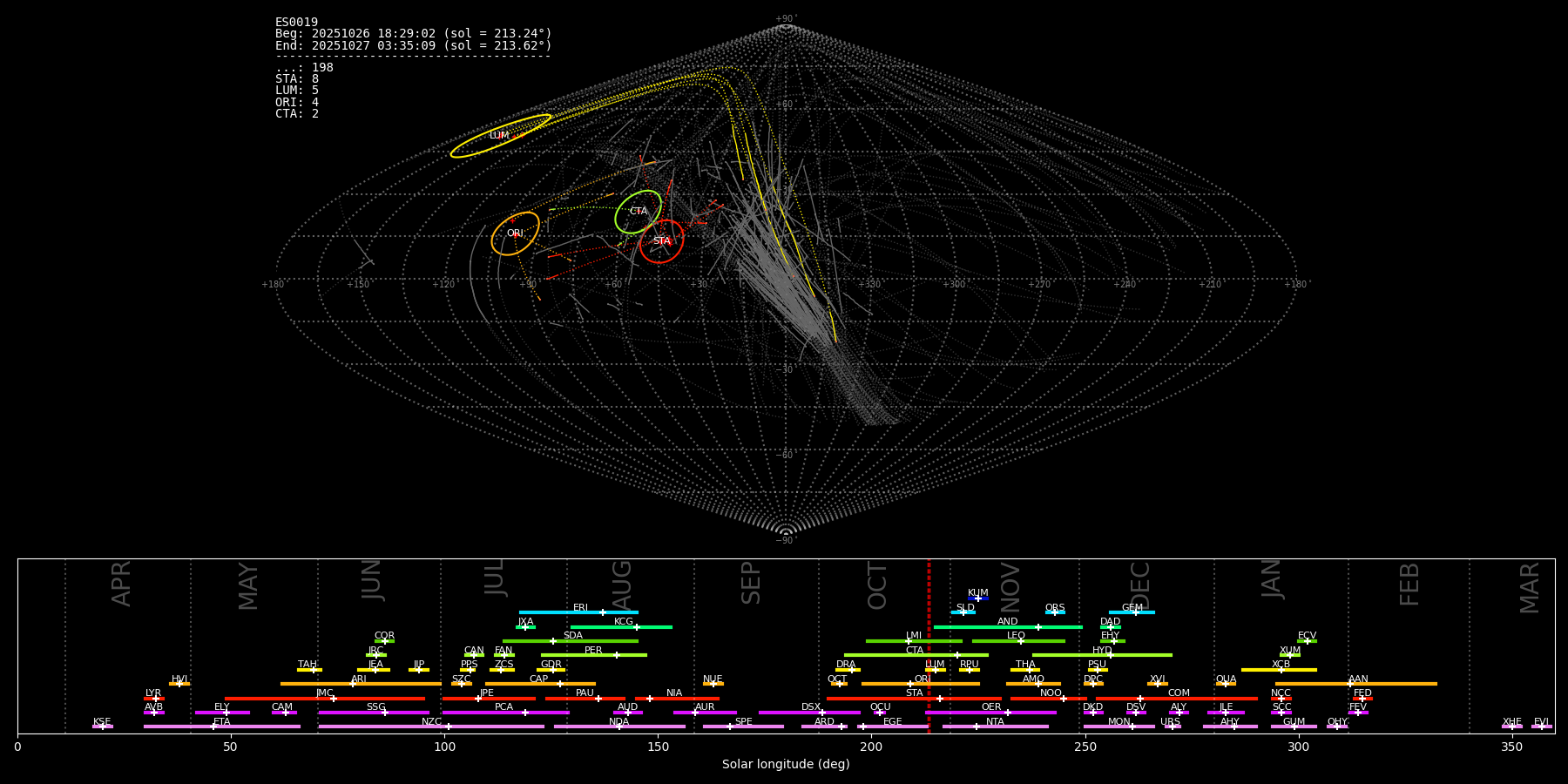1568x784 pixels.
Task: Click the SDA shower label in timeline
Action: click(573, 636)
